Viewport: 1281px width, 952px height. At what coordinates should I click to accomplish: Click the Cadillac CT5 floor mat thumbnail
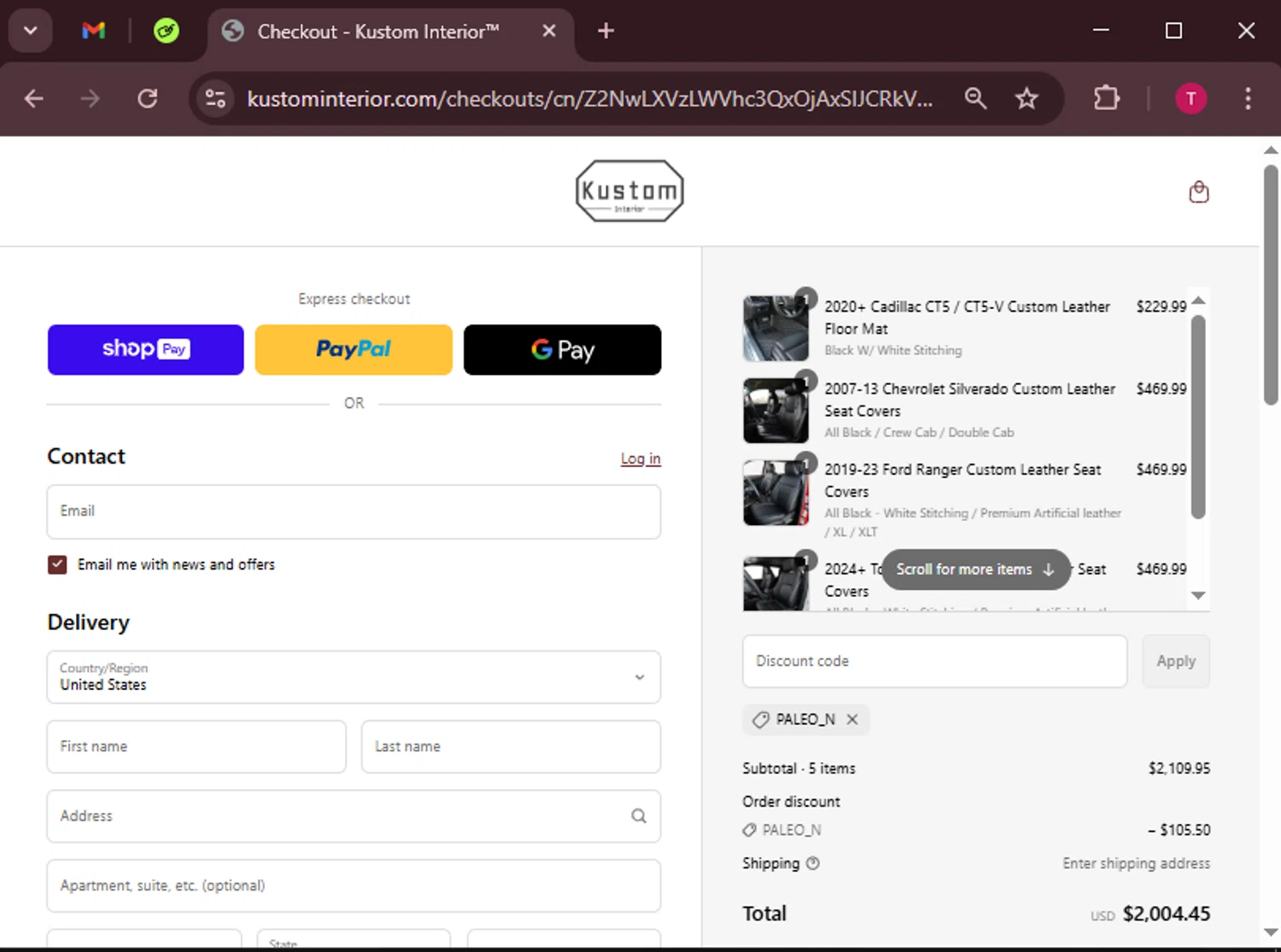point(775,328)
